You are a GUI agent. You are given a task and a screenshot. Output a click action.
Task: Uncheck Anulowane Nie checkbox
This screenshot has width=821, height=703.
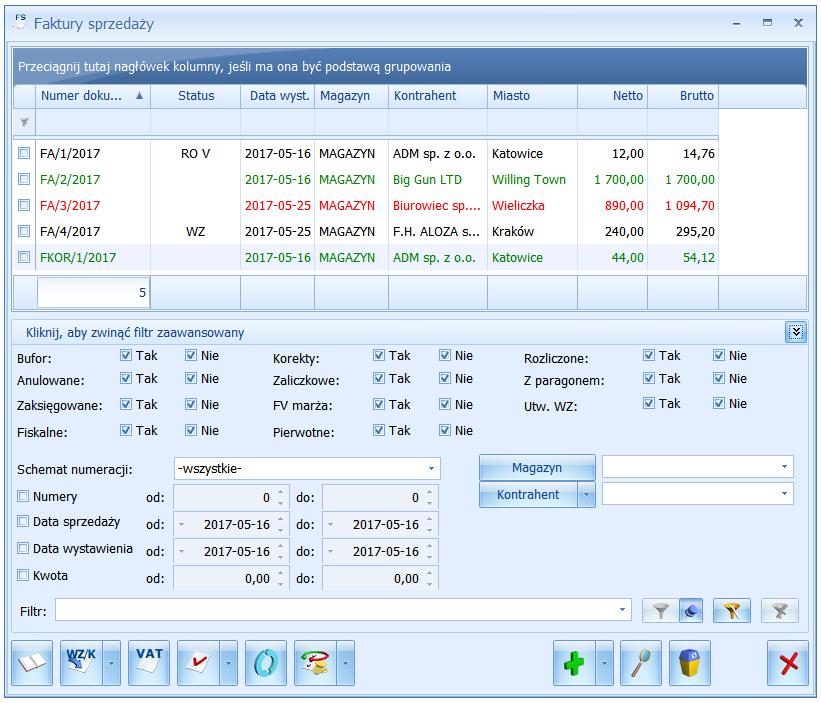pyautogui.click(x=191, y=378)
